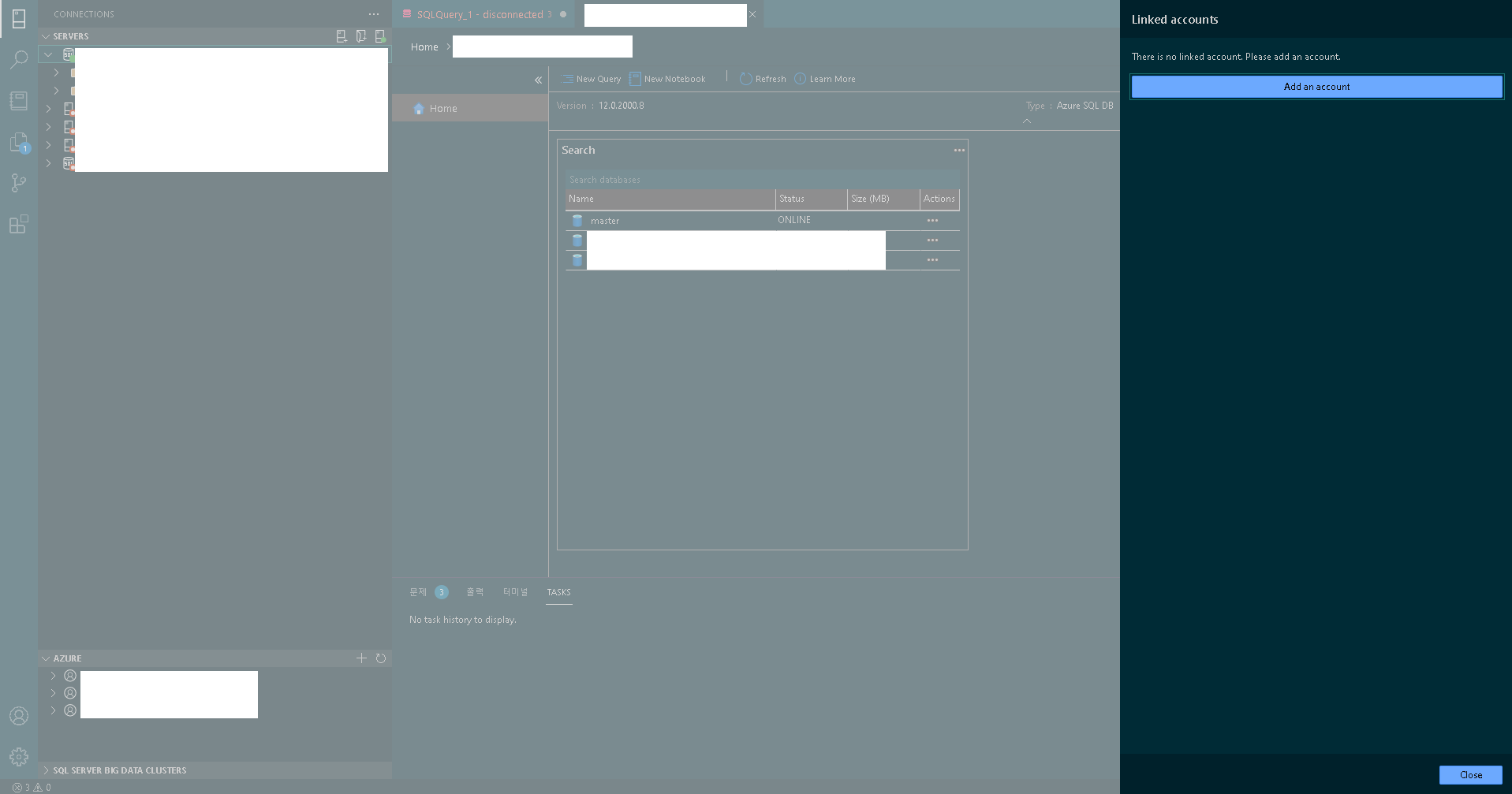The width and height of the screenshot is (1512, 794).
Task: Collapse the first server node in the tree
Action: coord(49,54)
